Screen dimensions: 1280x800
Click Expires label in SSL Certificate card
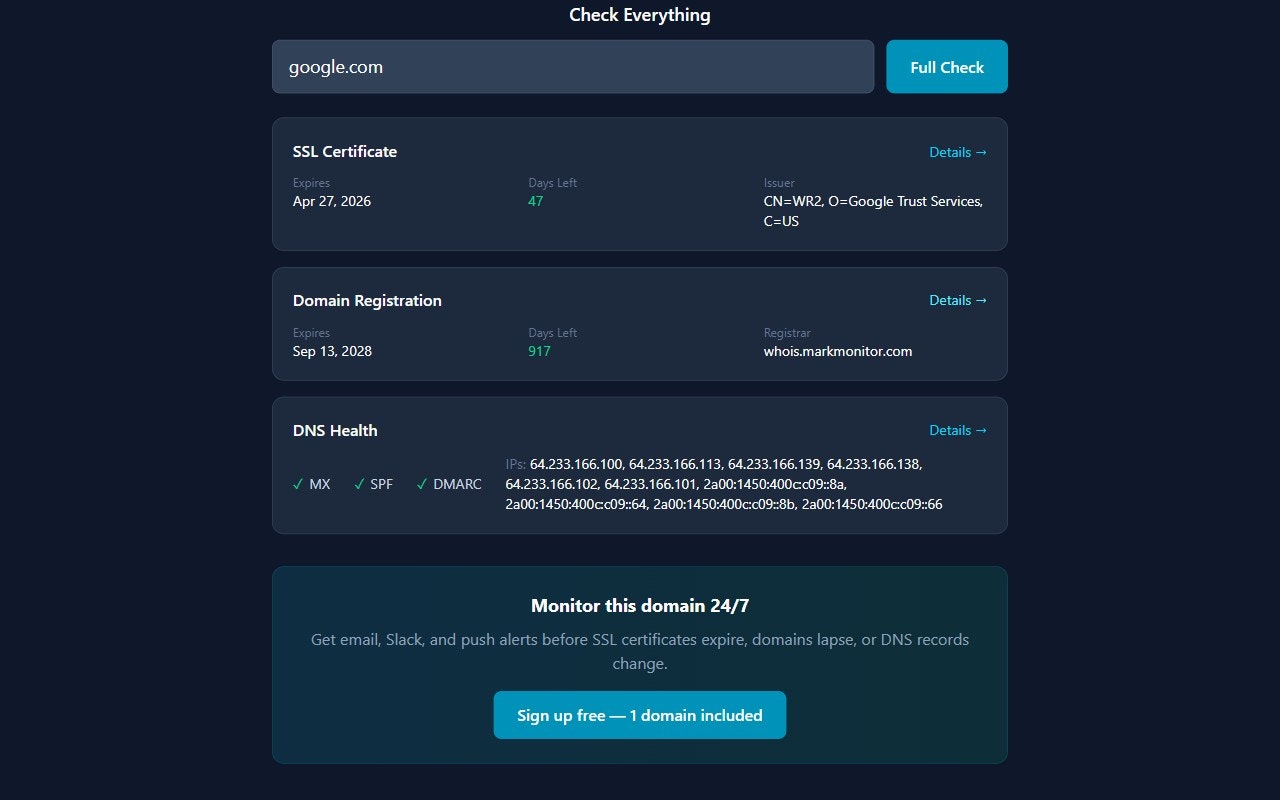point(311,183)
